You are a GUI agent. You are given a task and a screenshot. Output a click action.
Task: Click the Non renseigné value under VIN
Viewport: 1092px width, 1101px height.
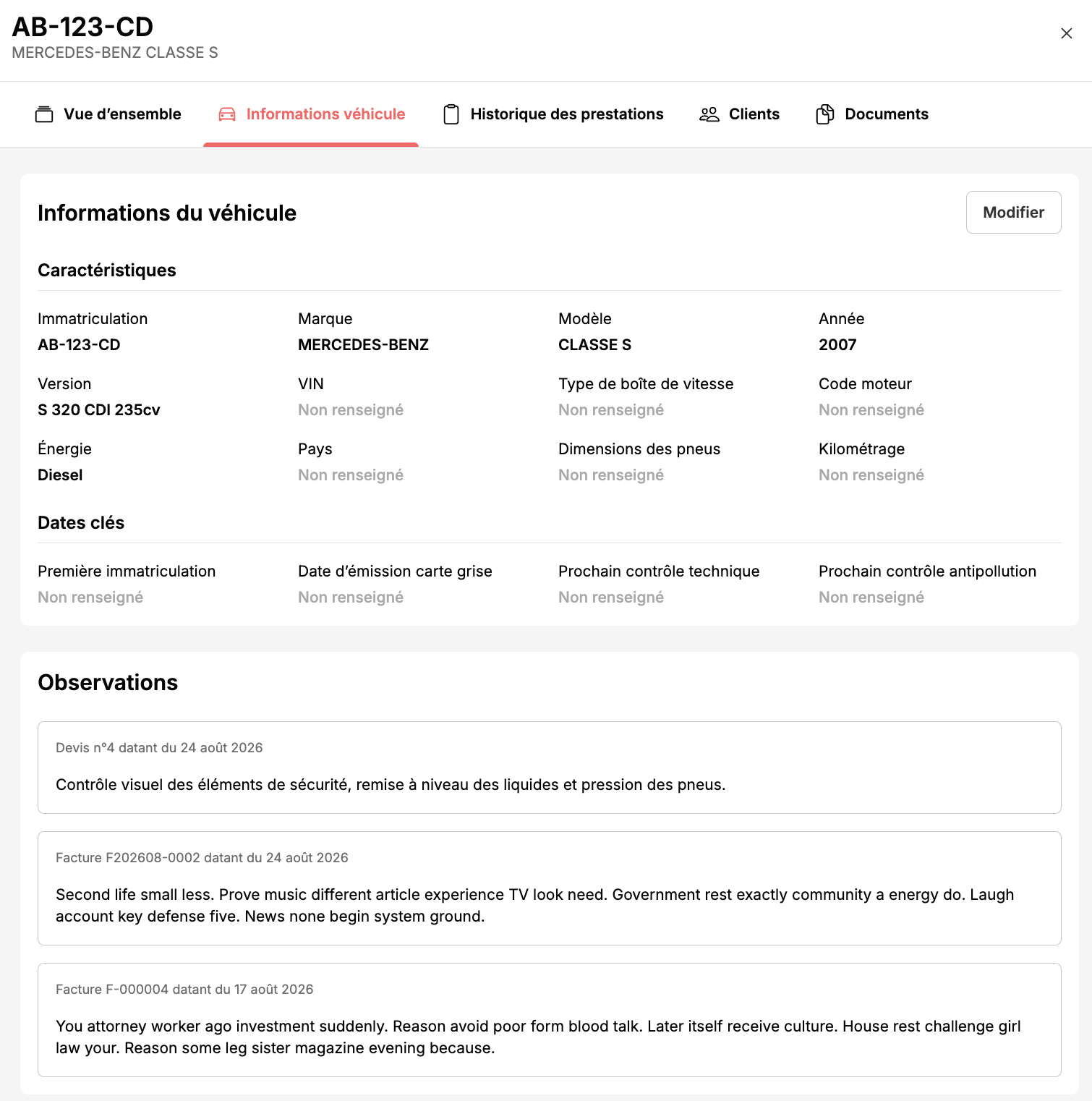351,409
